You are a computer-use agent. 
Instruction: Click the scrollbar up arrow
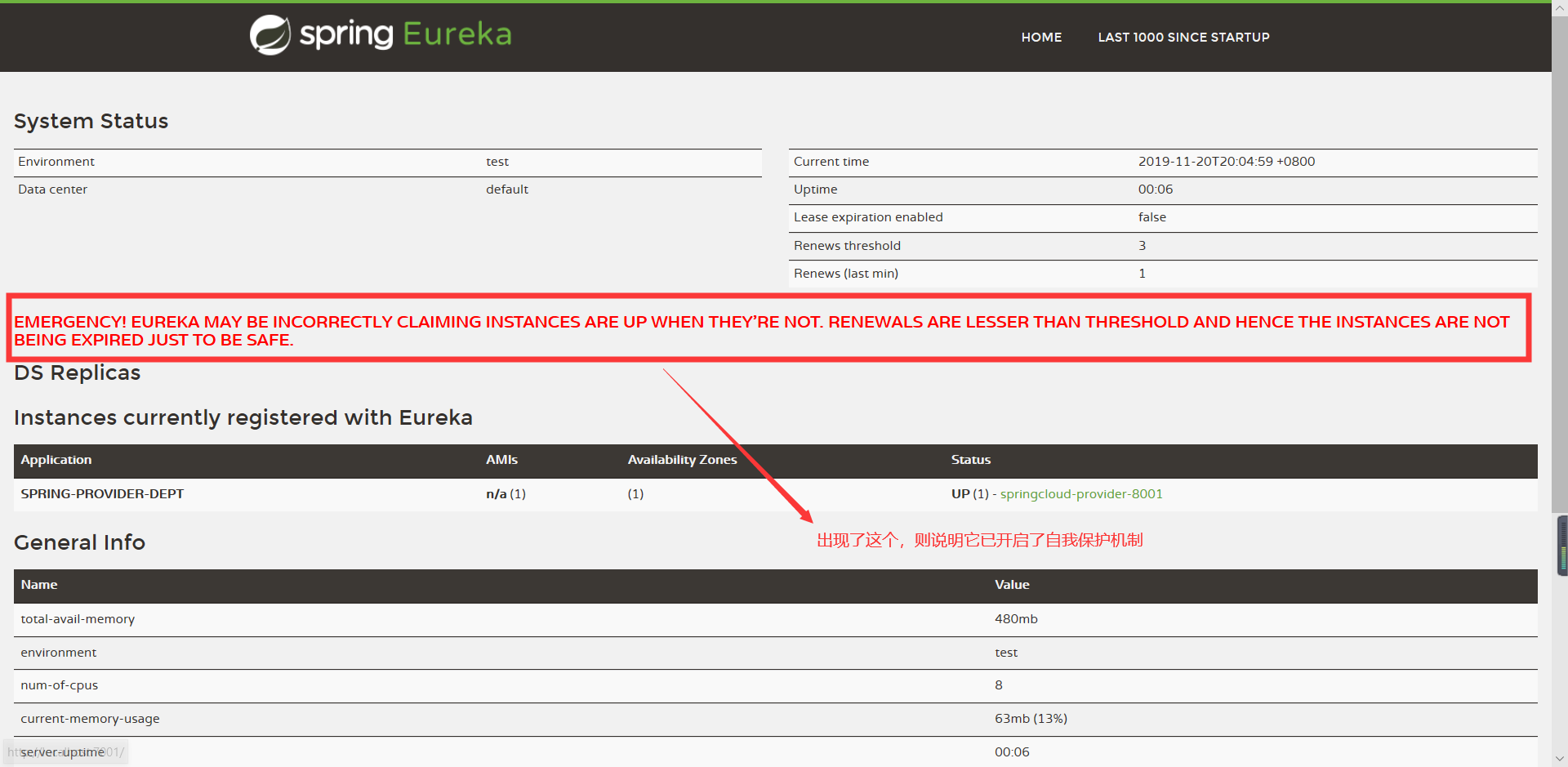click(1561, 7)
